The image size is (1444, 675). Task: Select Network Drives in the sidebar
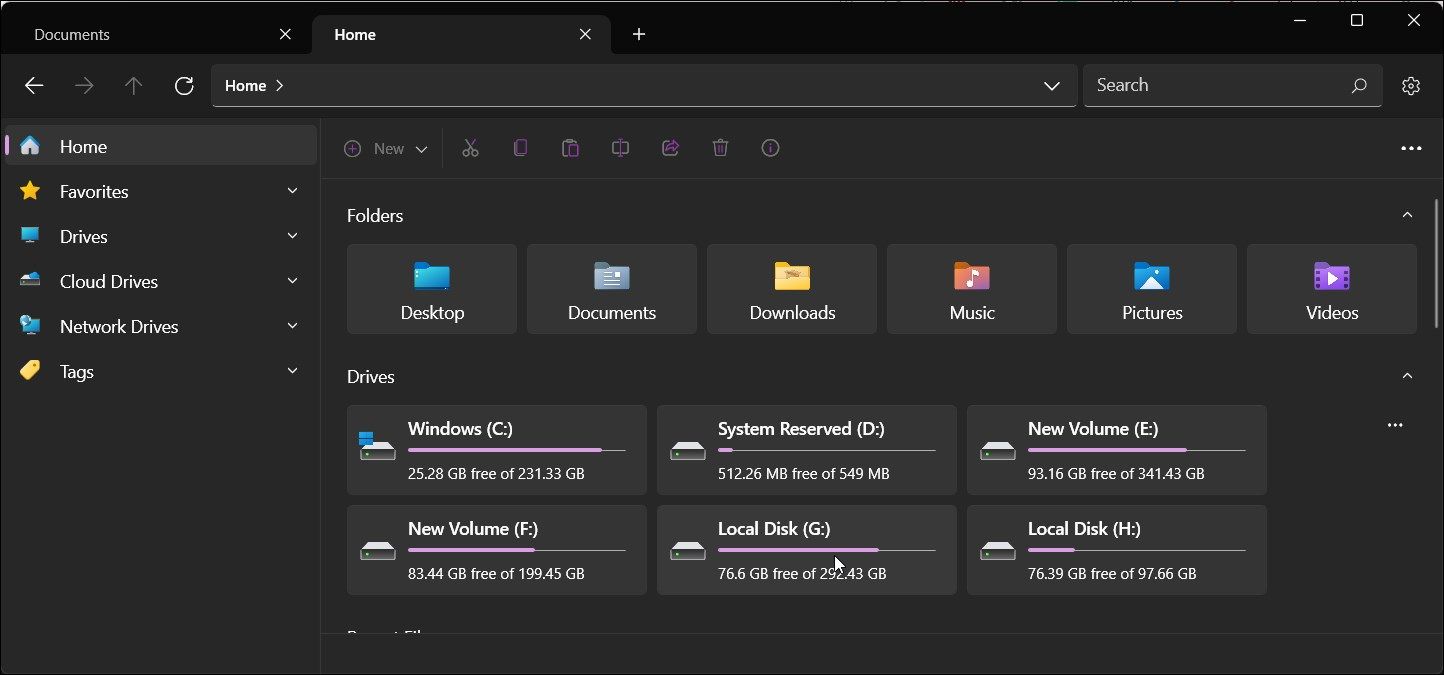pyautogui.click(x=160, y=326)
